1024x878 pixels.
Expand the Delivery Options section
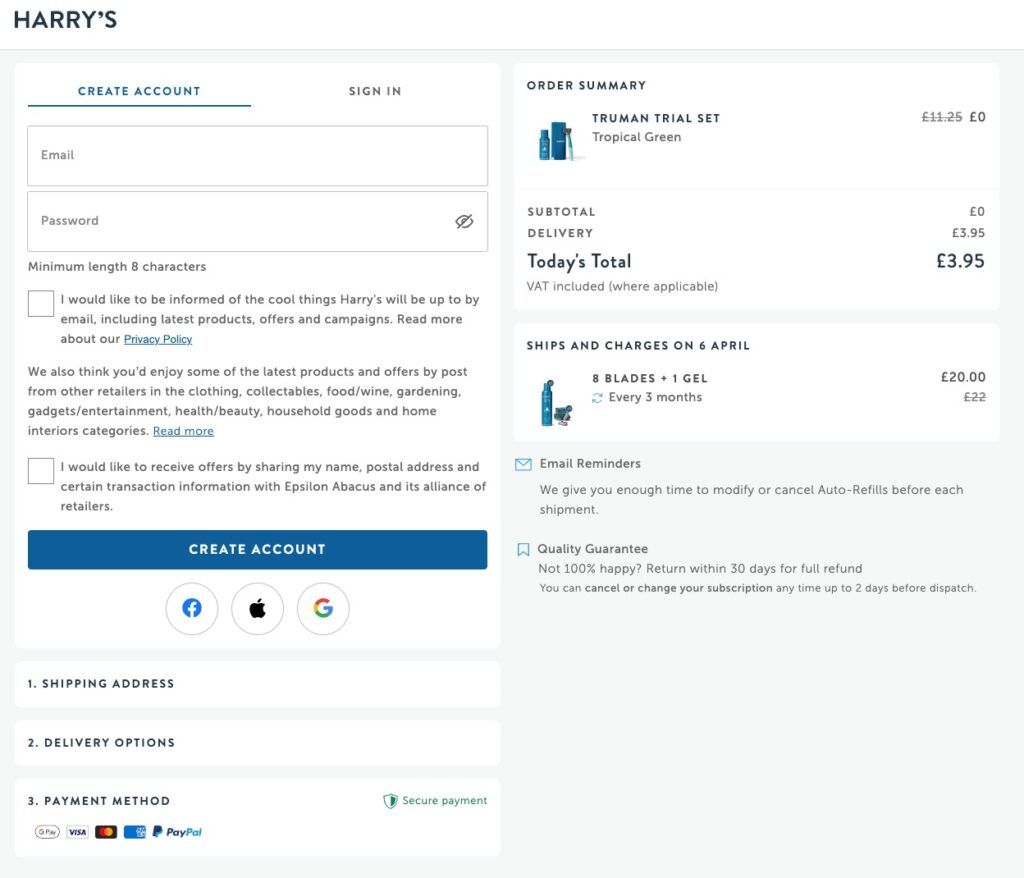click(x=257, y=743)
